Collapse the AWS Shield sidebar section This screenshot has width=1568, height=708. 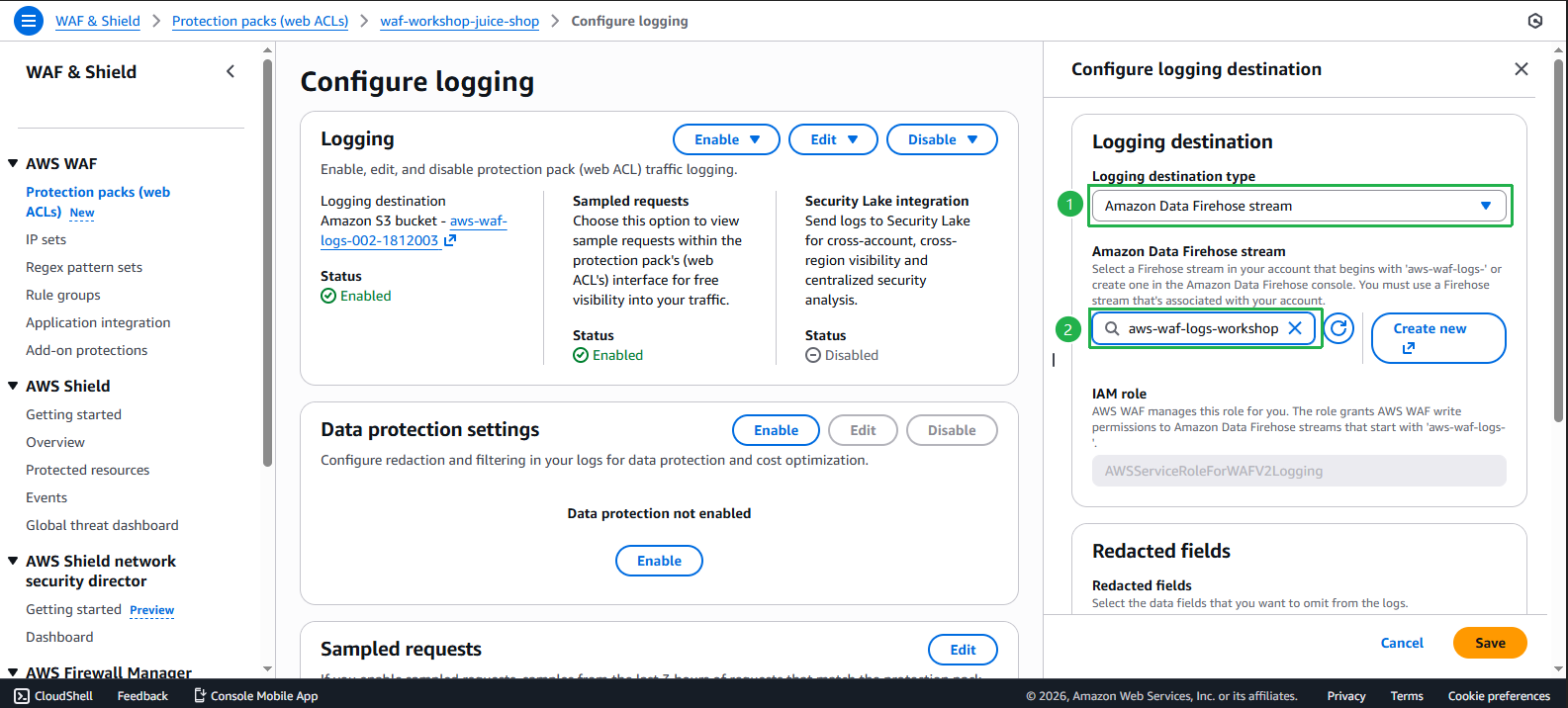(x=13, y=386)
